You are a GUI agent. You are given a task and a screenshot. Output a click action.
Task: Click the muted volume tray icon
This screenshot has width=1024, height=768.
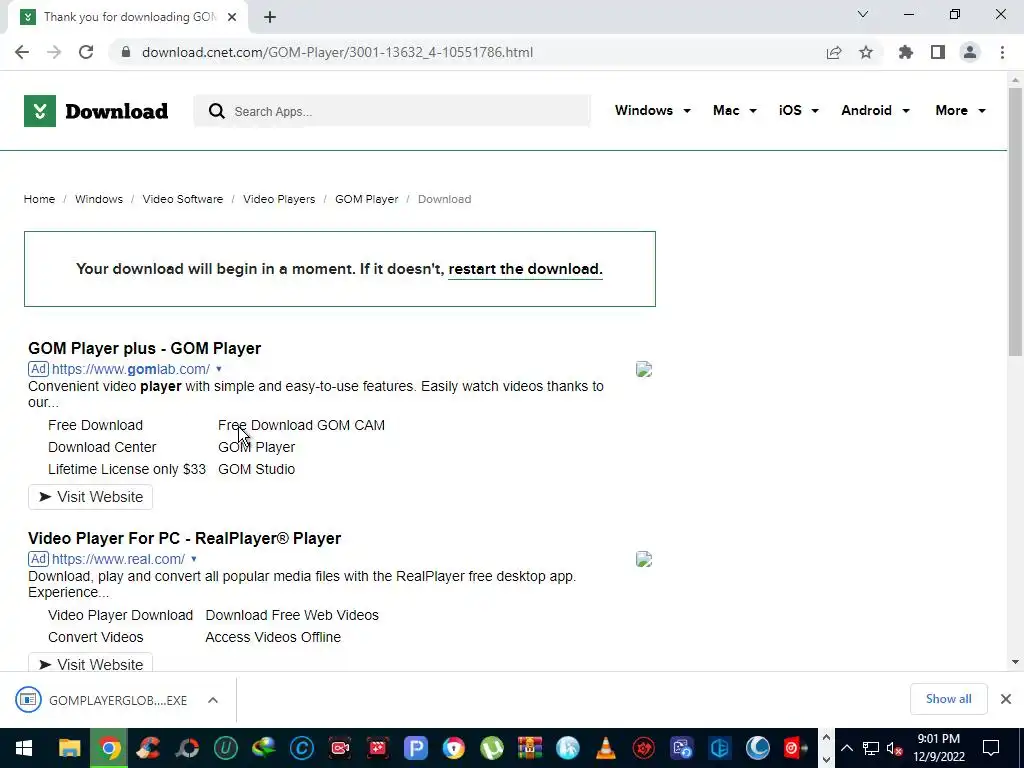point(895,748)
